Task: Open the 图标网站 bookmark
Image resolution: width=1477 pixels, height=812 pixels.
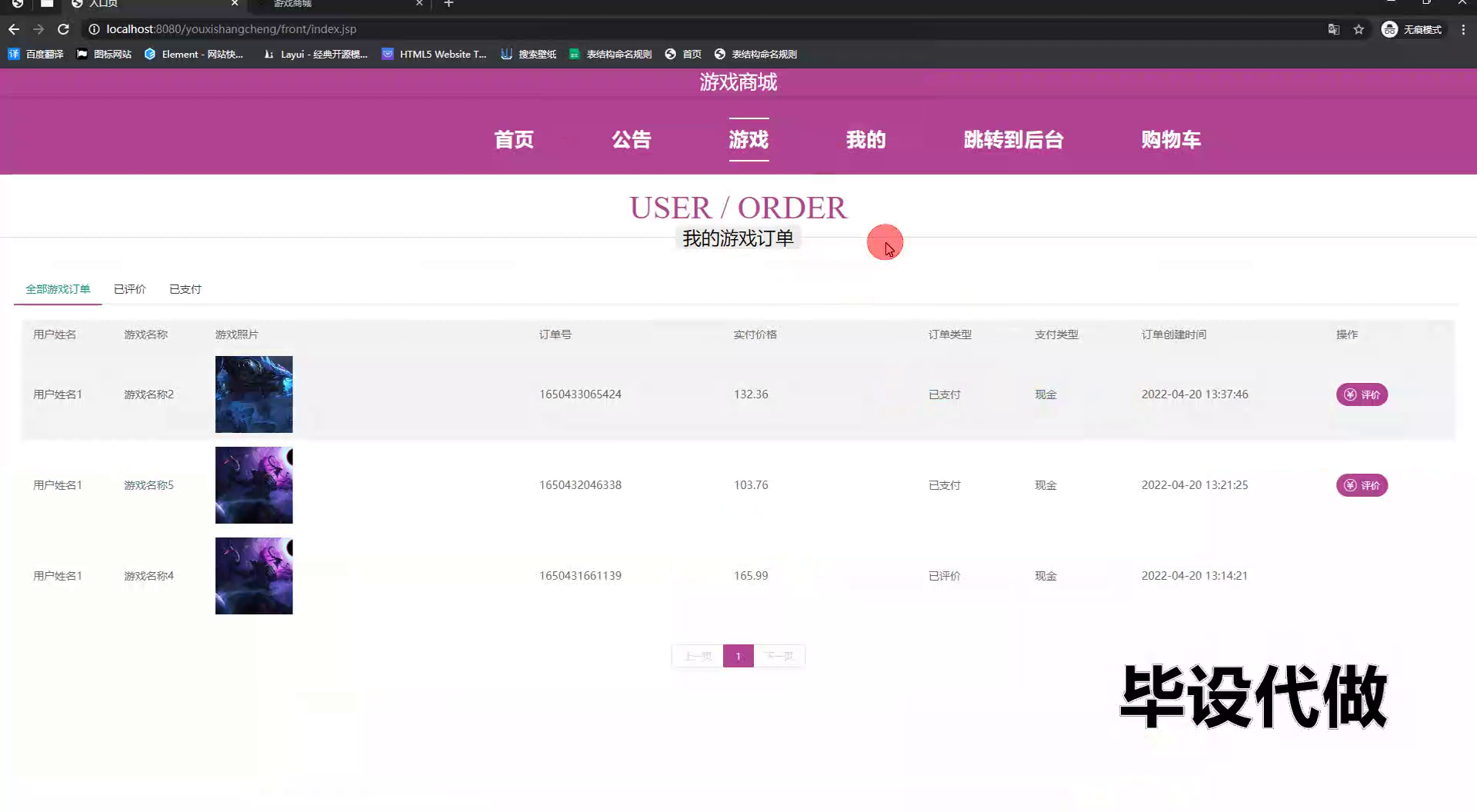Action: click(104, 54)
